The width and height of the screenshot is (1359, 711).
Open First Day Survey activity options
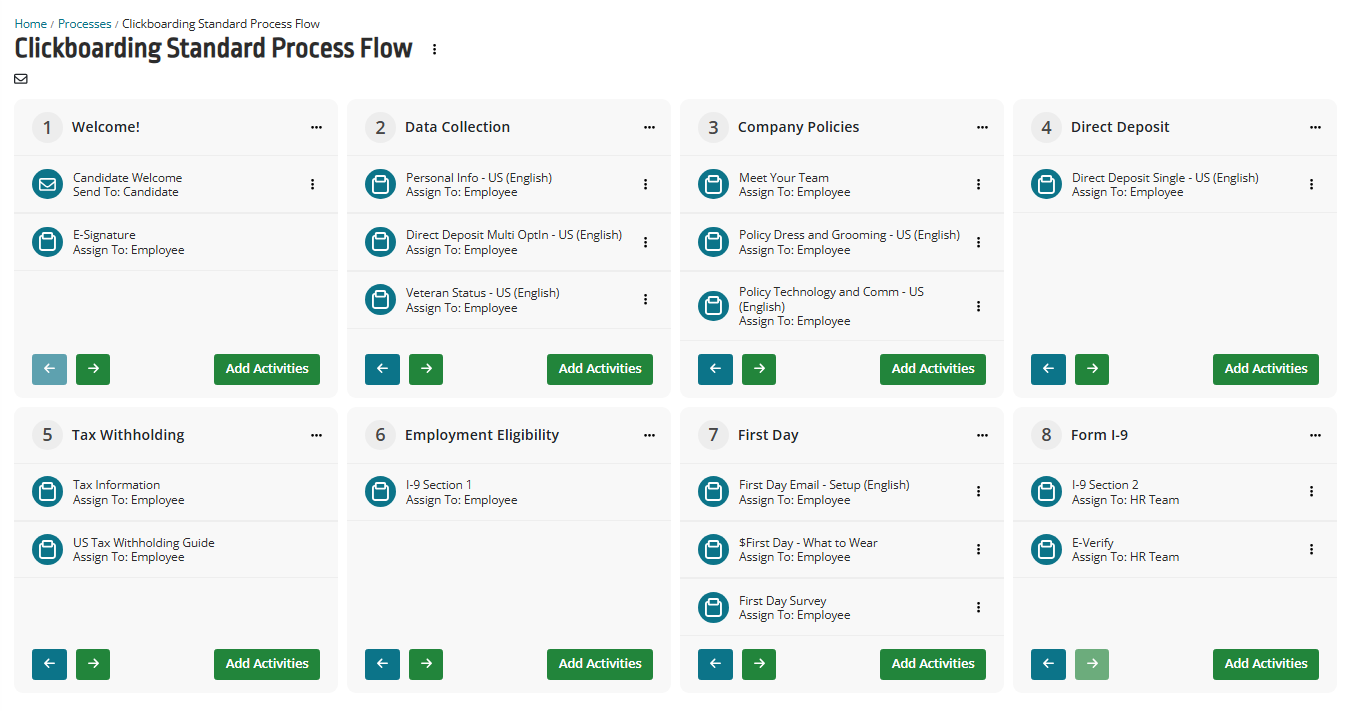pyautogui.click(x=978, y=607)
